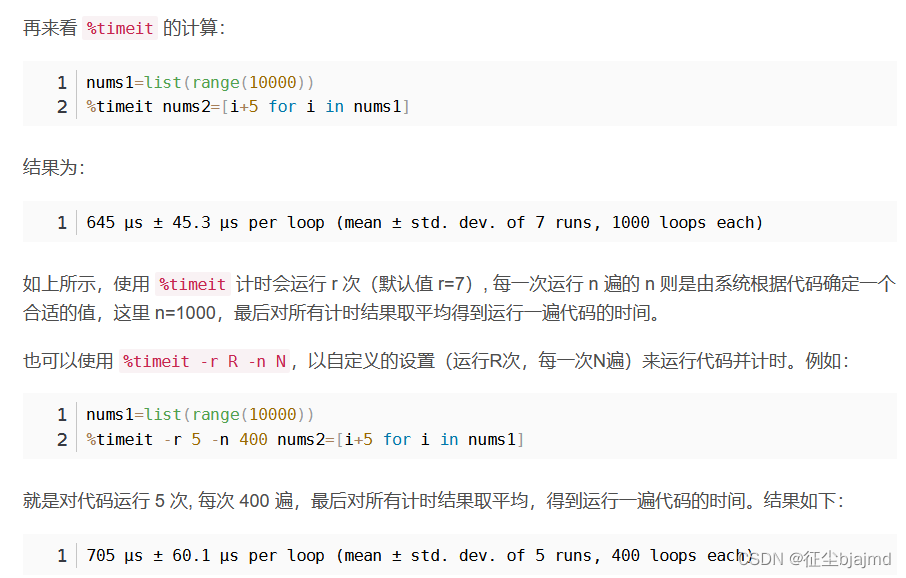
Task: Click the %timeit highlight in the explanation paragraph
Action: [193, 284]
